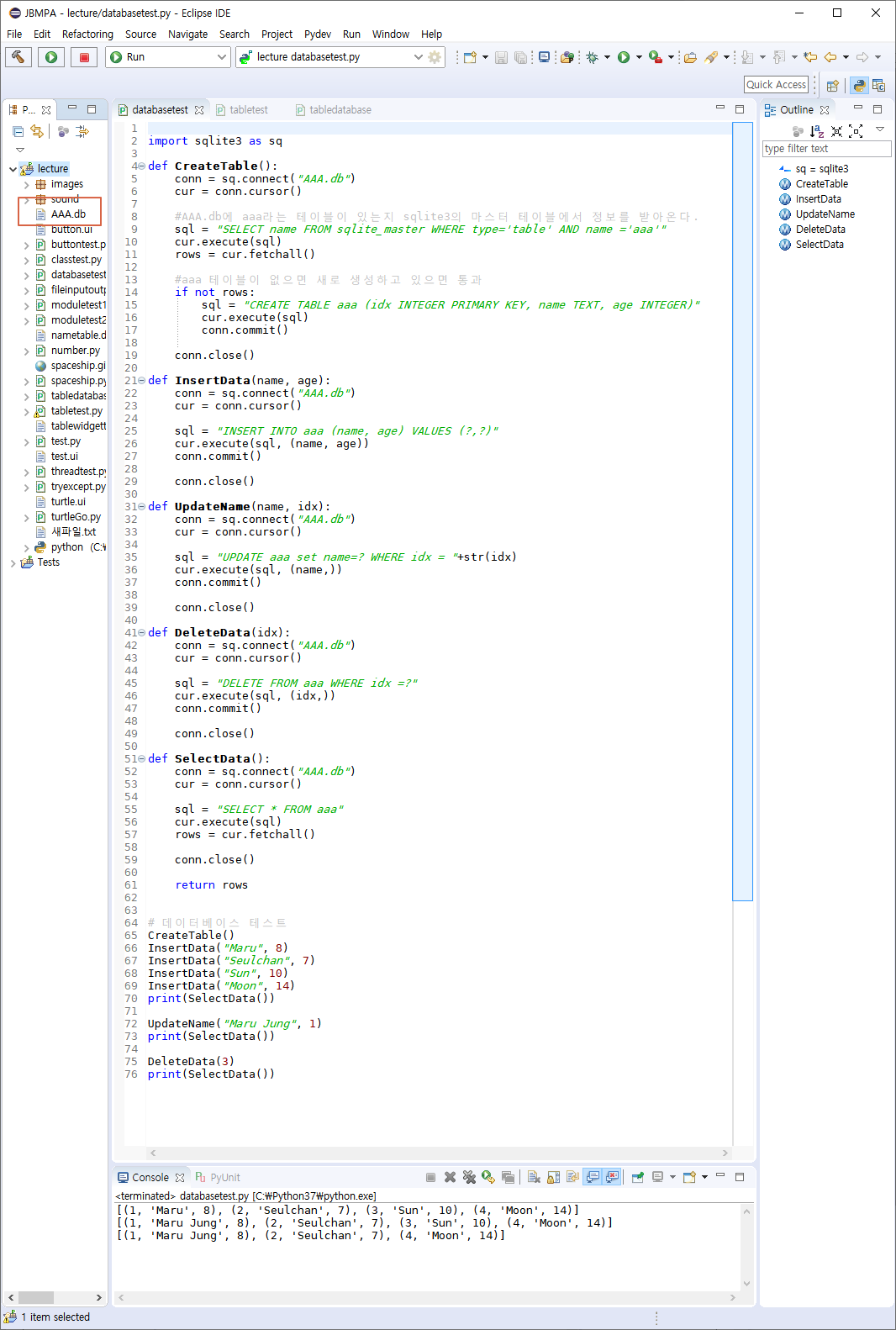
Task: Click the Save All icon
Action: (x=521, y=57)
